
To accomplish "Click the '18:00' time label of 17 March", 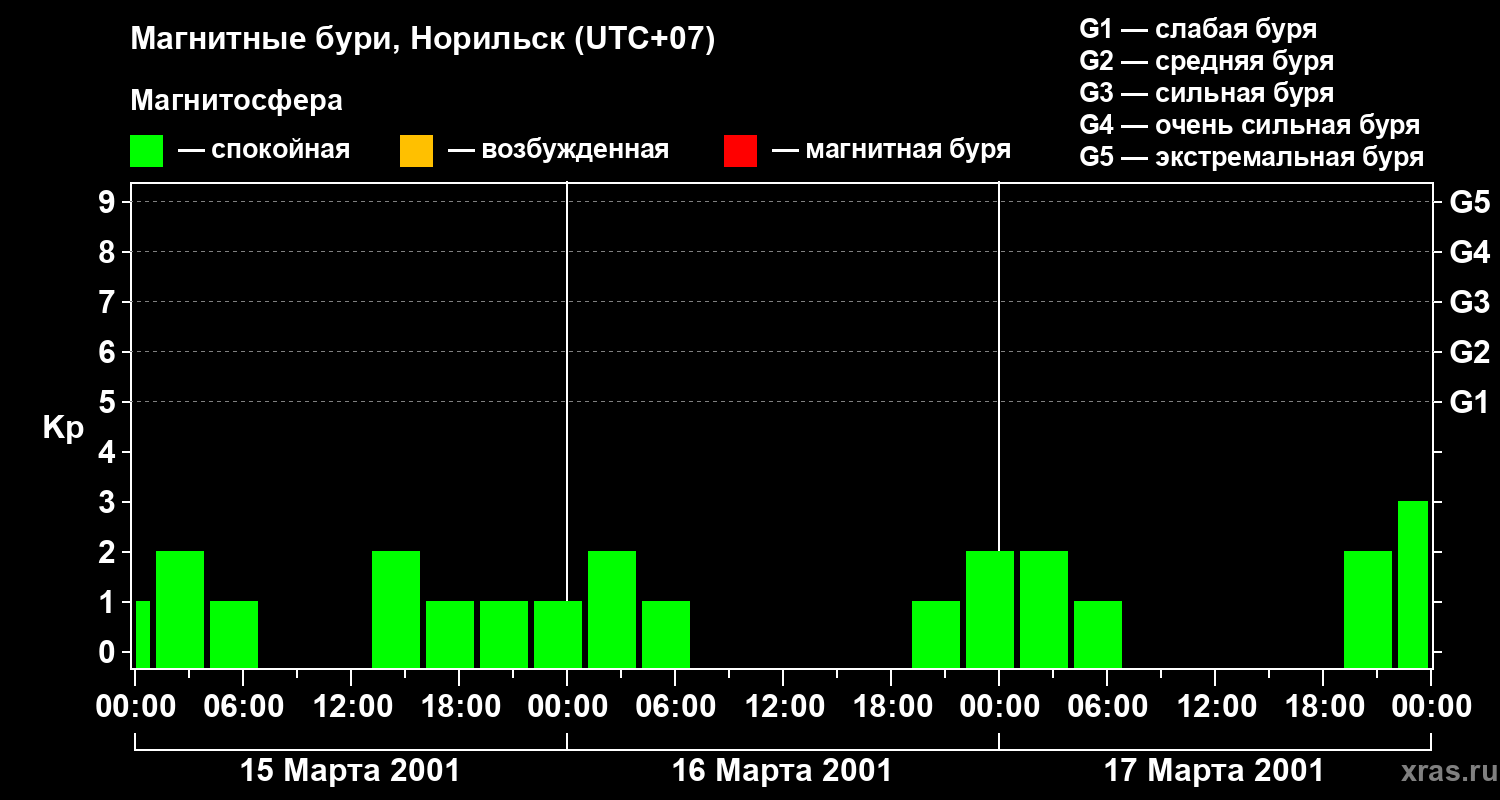I will click(x=1323, y=707).
